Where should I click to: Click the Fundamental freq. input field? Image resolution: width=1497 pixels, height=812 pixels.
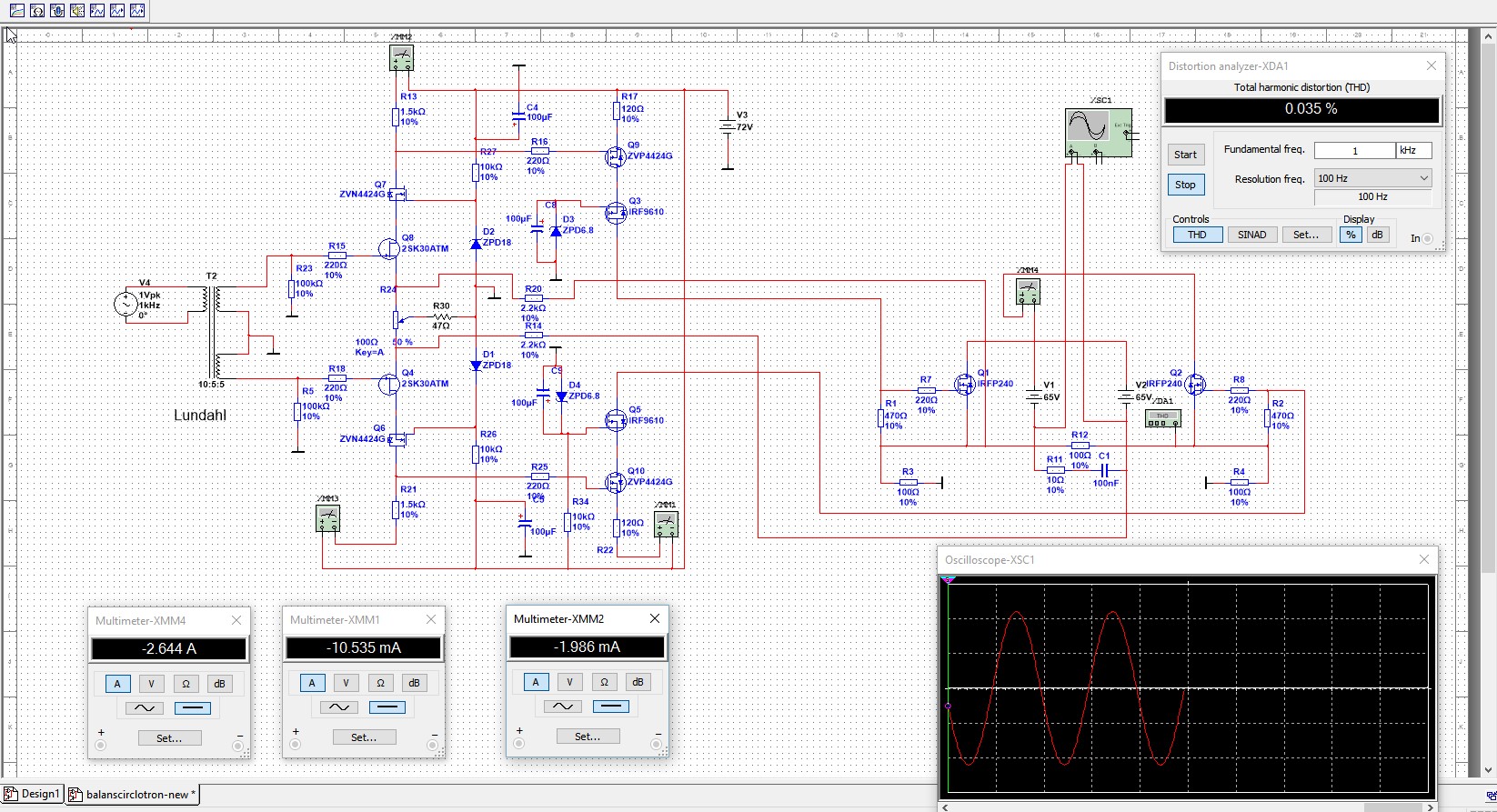click(x=1355, y=151)
